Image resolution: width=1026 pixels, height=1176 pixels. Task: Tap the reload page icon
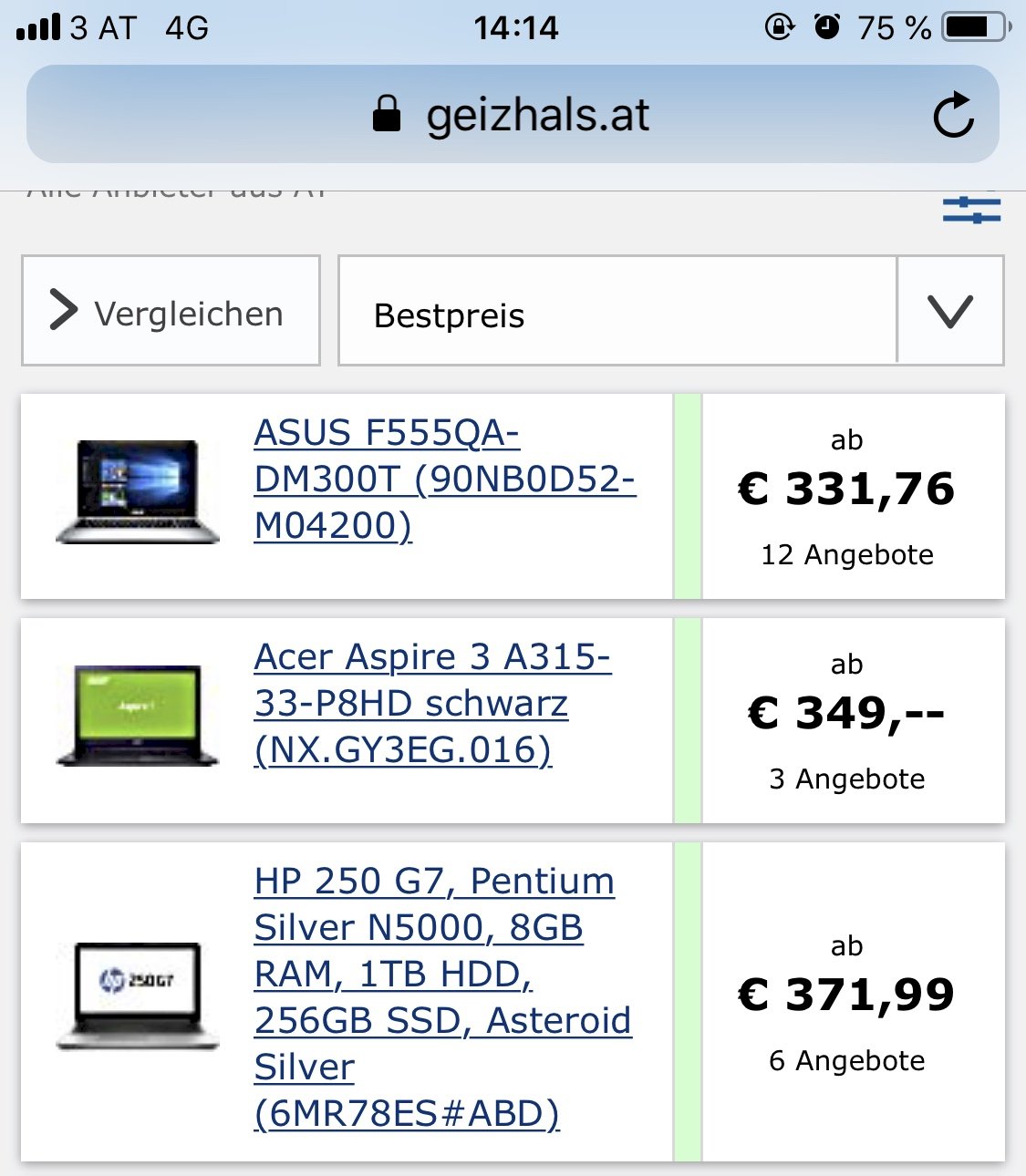point(954,115)
